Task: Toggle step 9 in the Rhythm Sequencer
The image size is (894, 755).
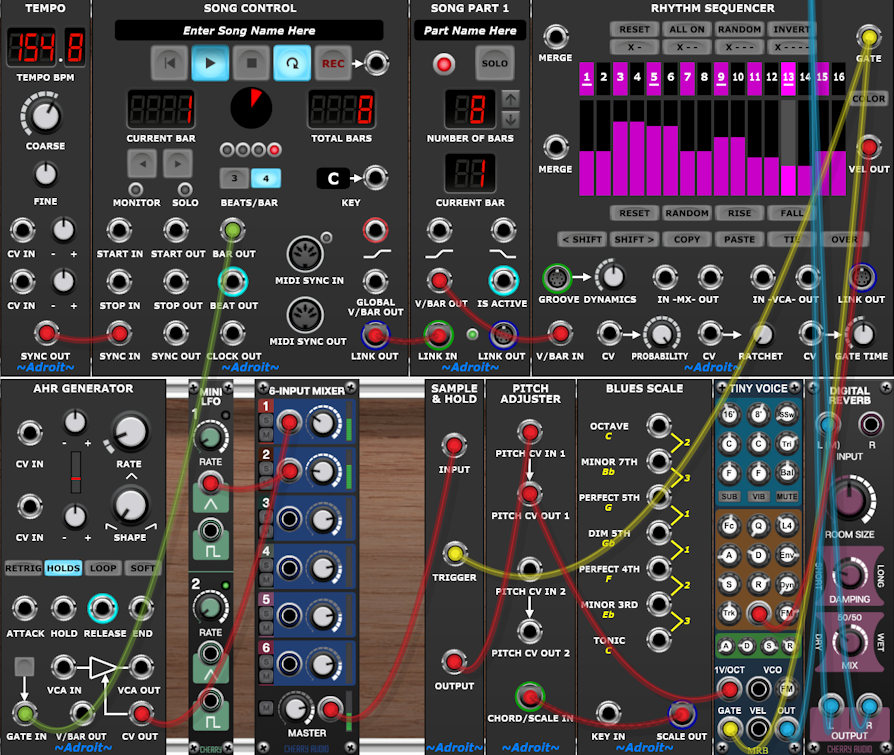Action: tap(721, 77)
